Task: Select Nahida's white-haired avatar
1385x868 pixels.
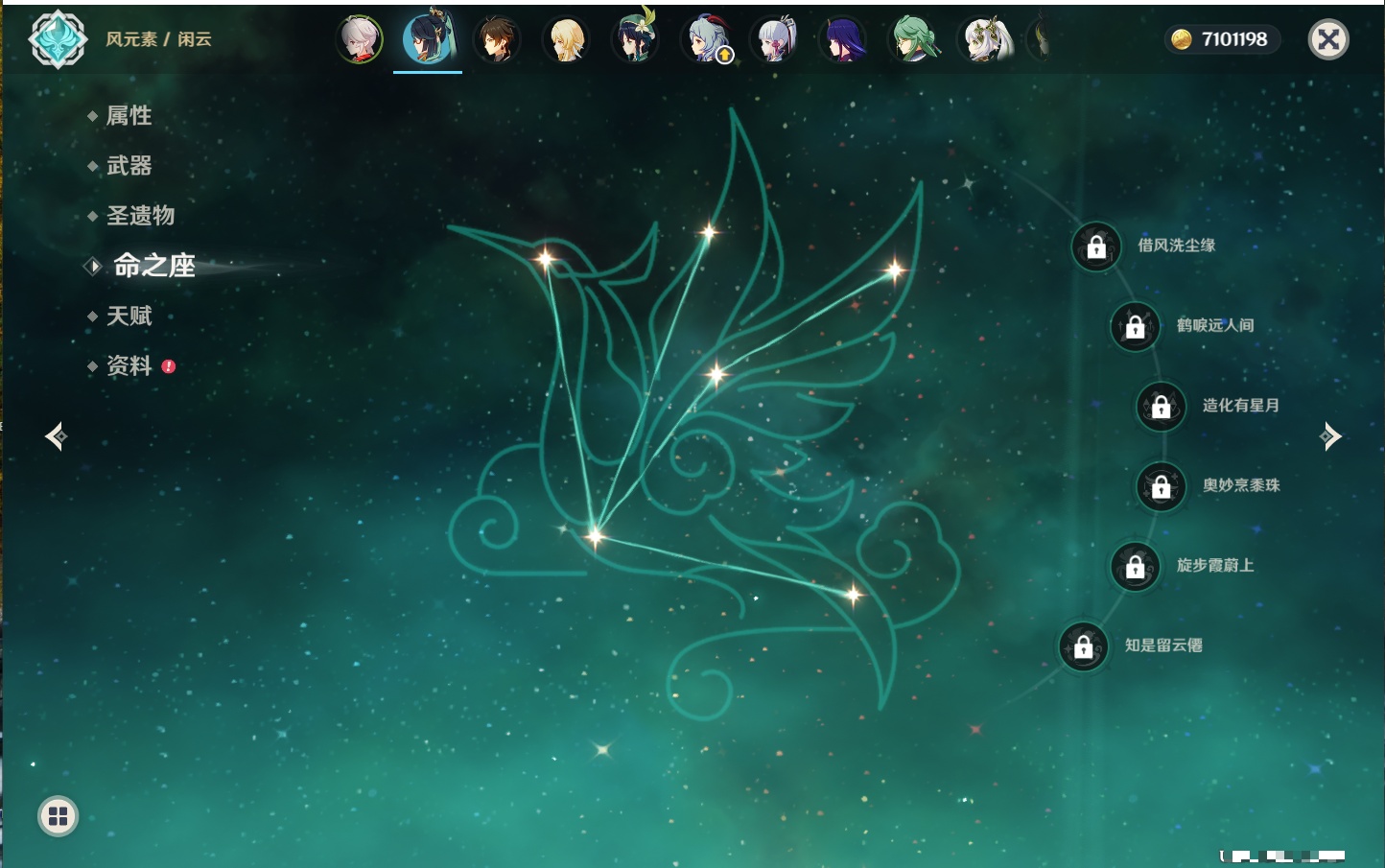Action: [983, 39]
